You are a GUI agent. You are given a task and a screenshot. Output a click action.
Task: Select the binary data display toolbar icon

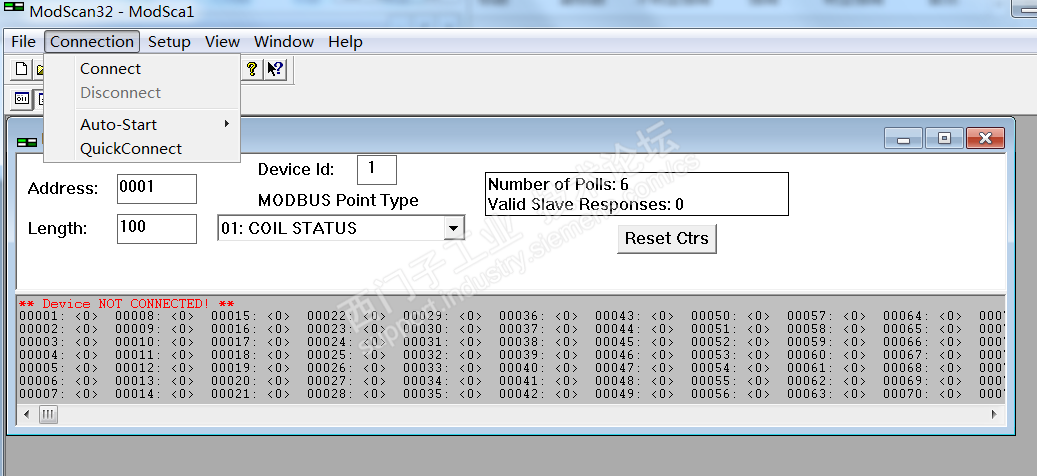(22, 99)
